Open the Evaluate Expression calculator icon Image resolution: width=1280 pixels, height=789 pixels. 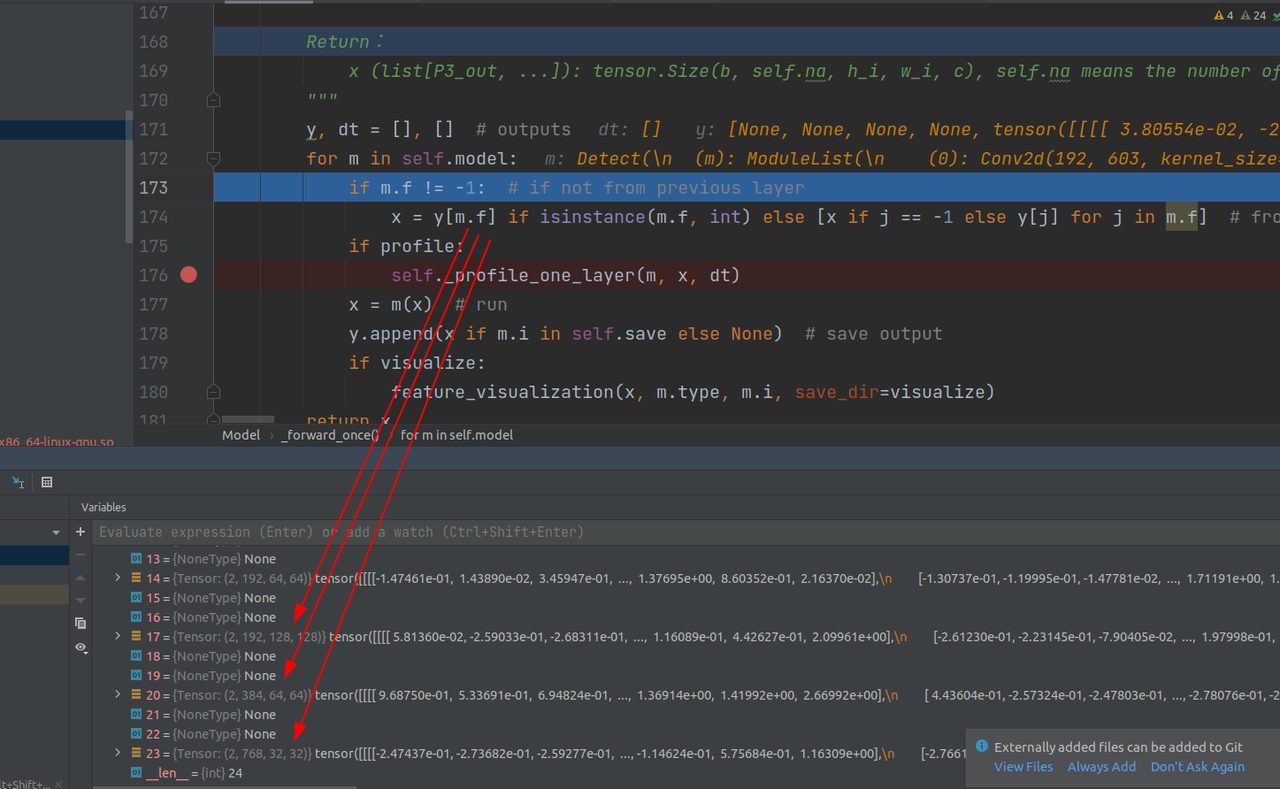coord(46,482)
